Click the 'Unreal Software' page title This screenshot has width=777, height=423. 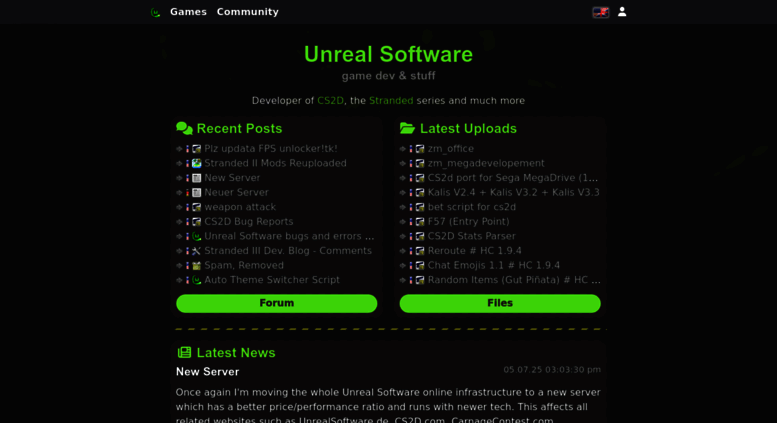pyautogui.click(x=388, y=54)
